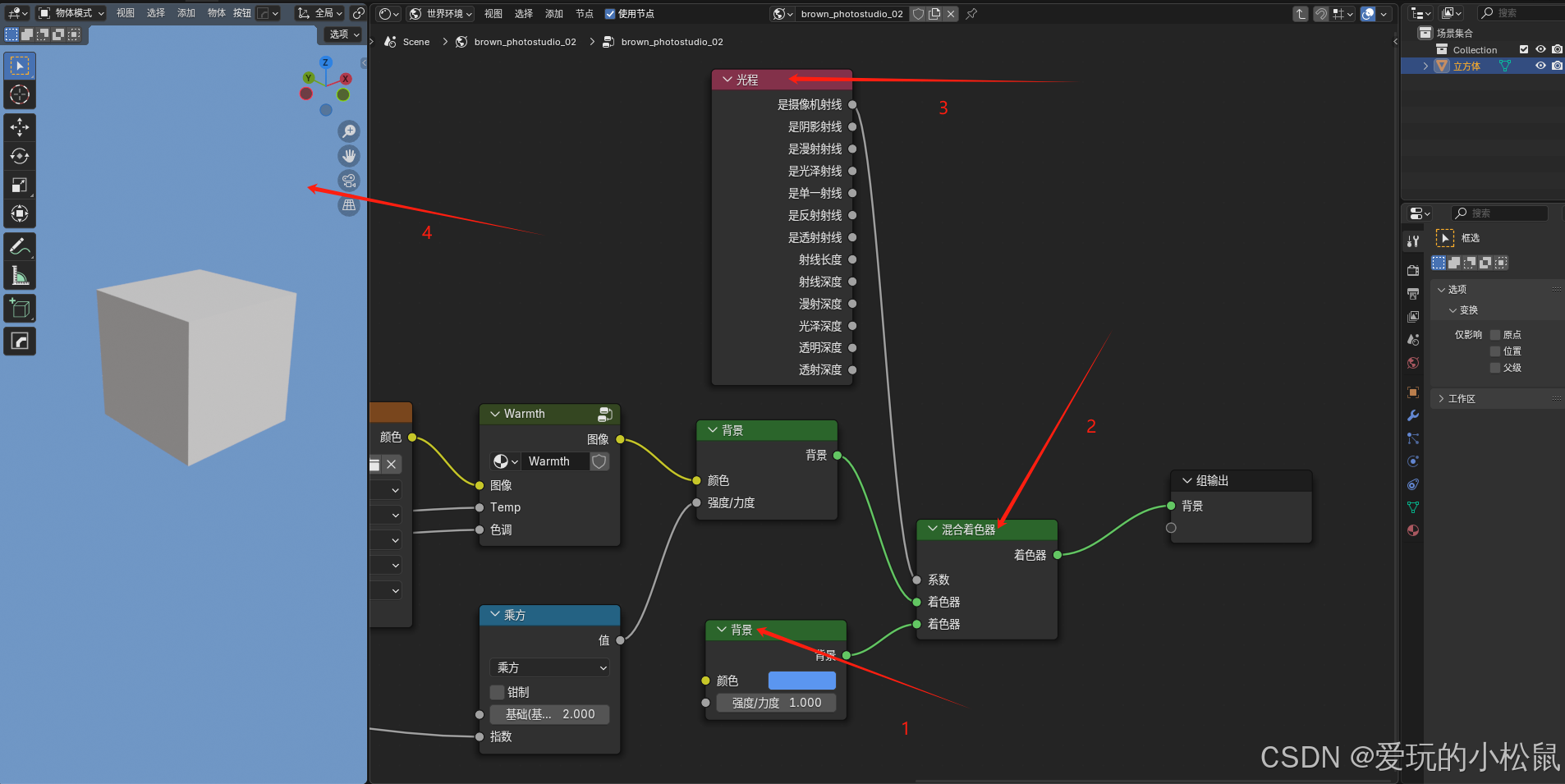
Task: Open the Material properties tab
Action: pos(1413,530)
